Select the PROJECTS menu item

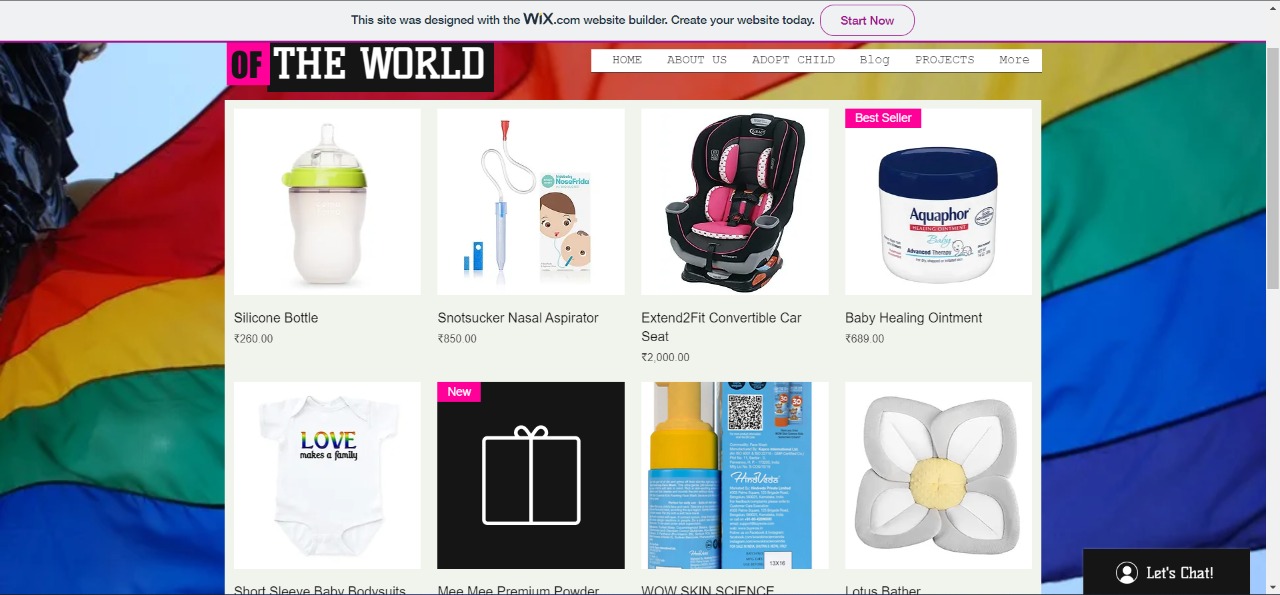[x=944, y=60]
